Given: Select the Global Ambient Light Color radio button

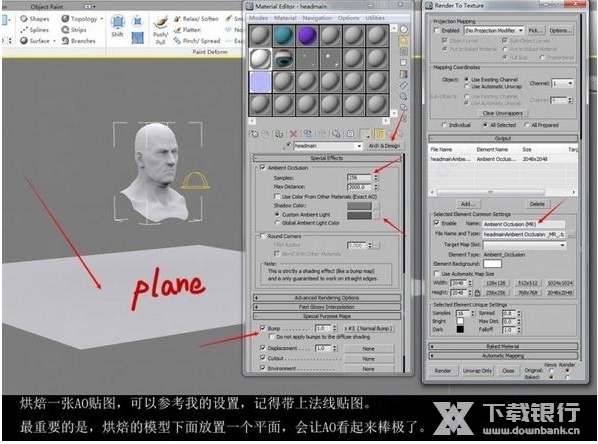Looking at the screenshot, I should tap(277, 223).
